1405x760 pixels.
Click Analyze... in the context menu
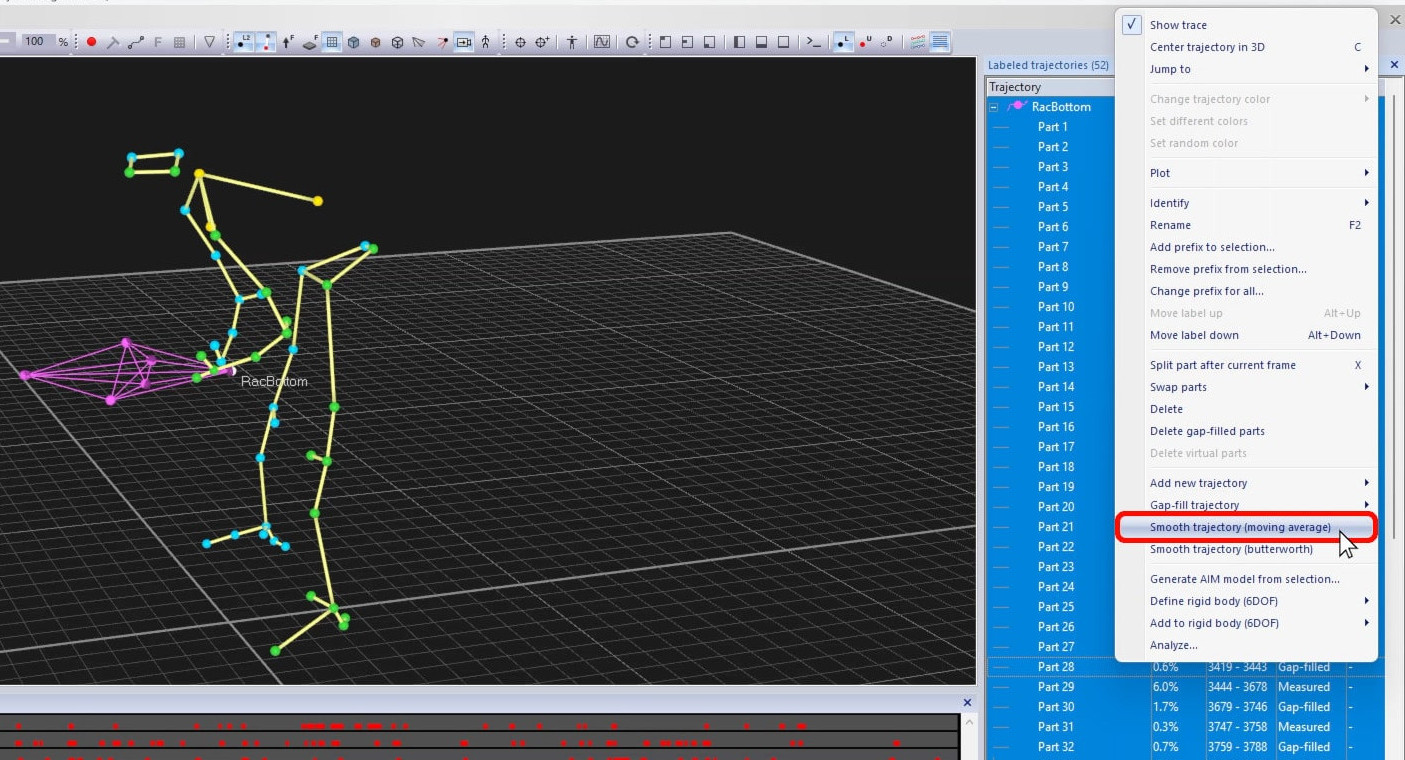click(1173, 645)
